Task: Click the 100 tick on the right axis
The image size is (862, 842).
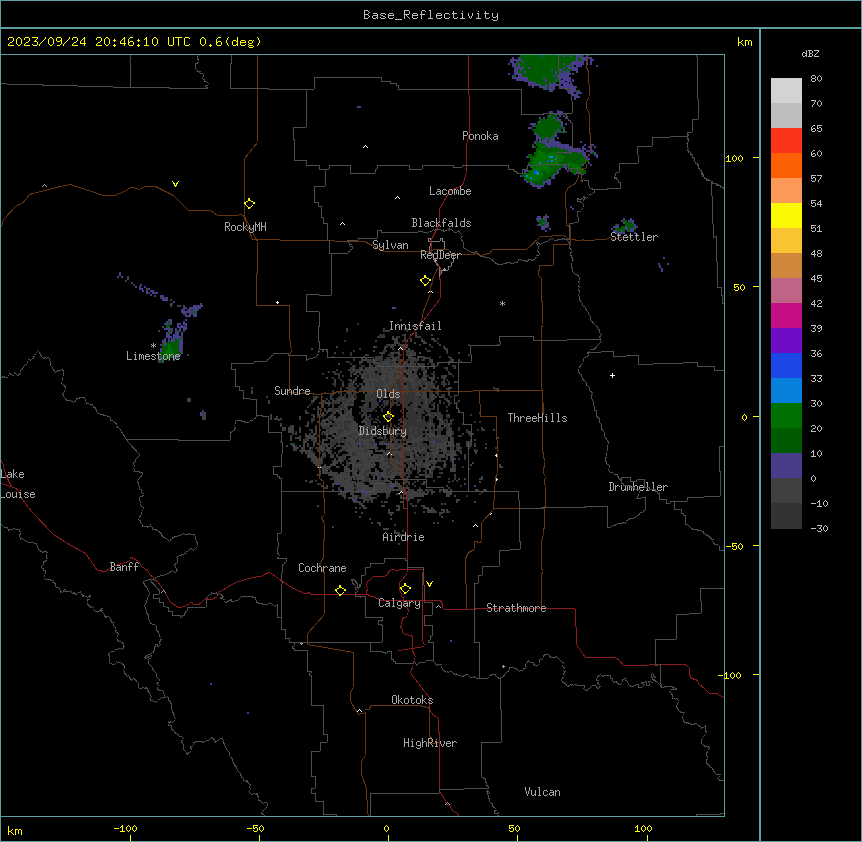Action: [x=734, y=159]
